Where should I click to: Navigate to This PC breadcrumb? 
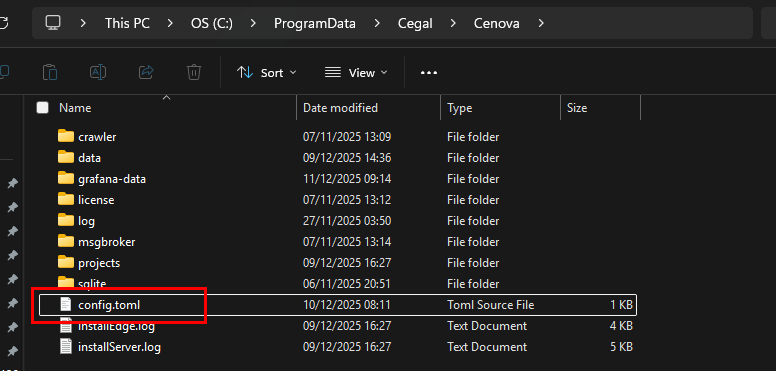coord(127,23)
